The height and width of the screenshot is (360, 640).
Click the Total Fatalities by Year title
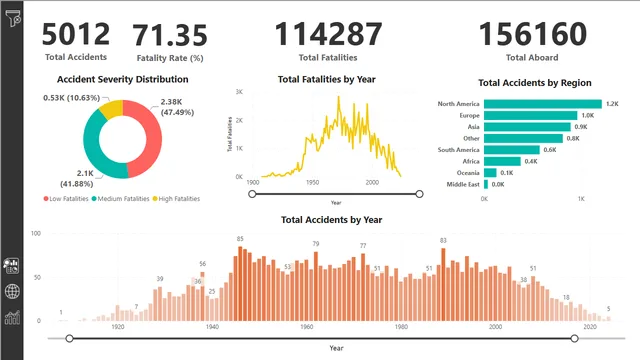tap(327, 79)
